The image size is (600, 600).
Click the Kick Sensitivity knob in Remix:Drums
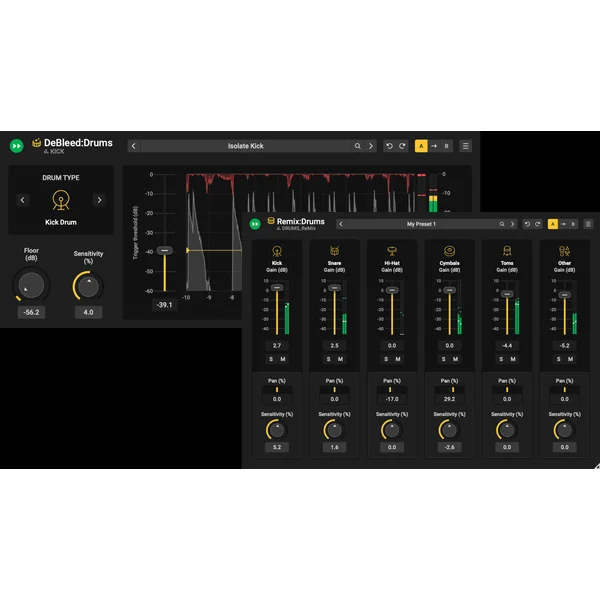point(277,430)
